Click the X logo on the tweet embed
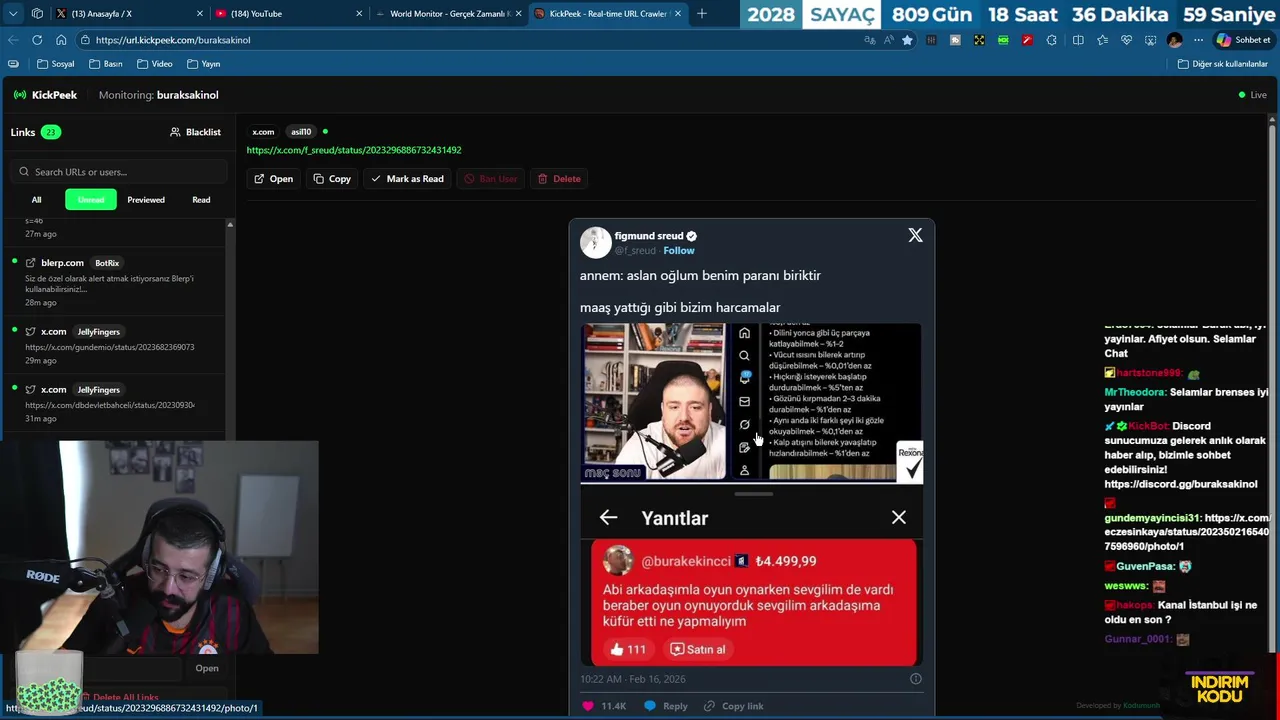Viewport: 1280px width, 720px height. 915,235
